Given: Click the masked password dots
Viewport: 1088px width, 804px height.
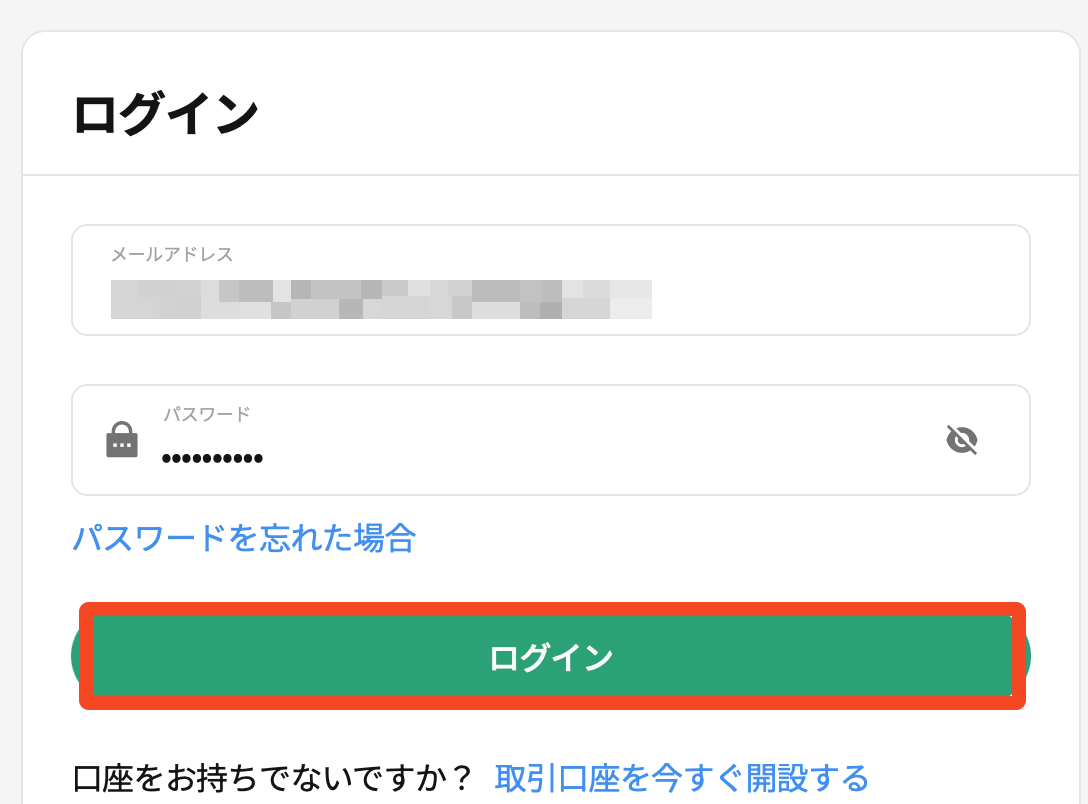Looking at the screenshot, I should (212, 458).
